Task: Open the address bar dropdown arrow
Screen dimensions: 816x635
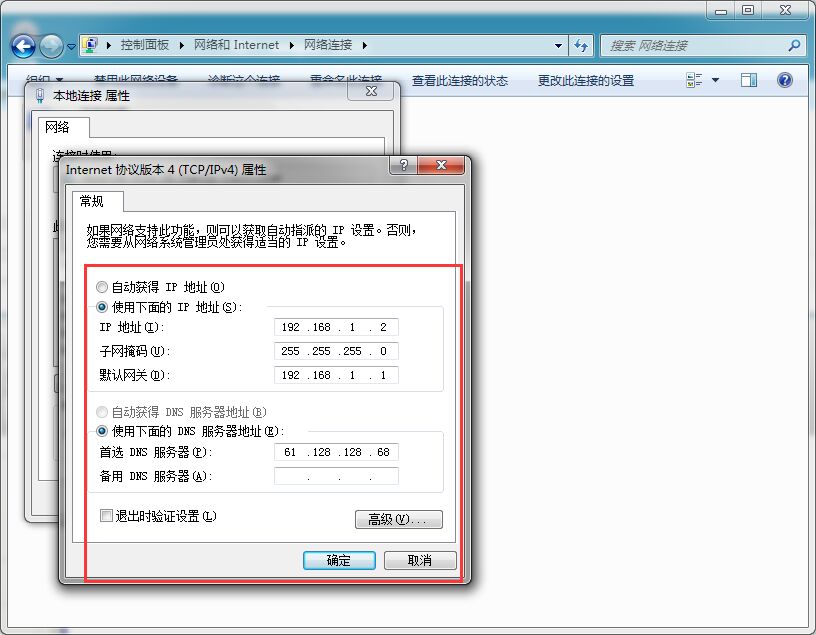Action: click(560, 45)
